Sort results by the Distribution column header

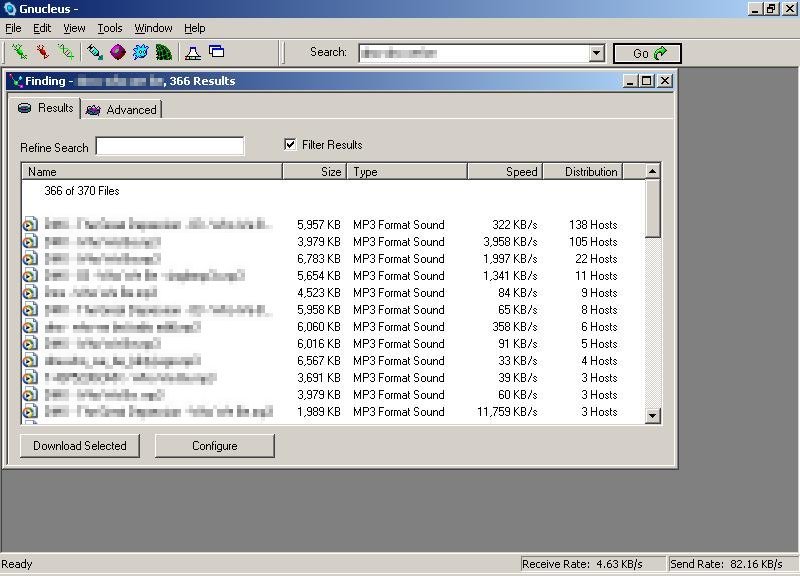click(583, 172)
